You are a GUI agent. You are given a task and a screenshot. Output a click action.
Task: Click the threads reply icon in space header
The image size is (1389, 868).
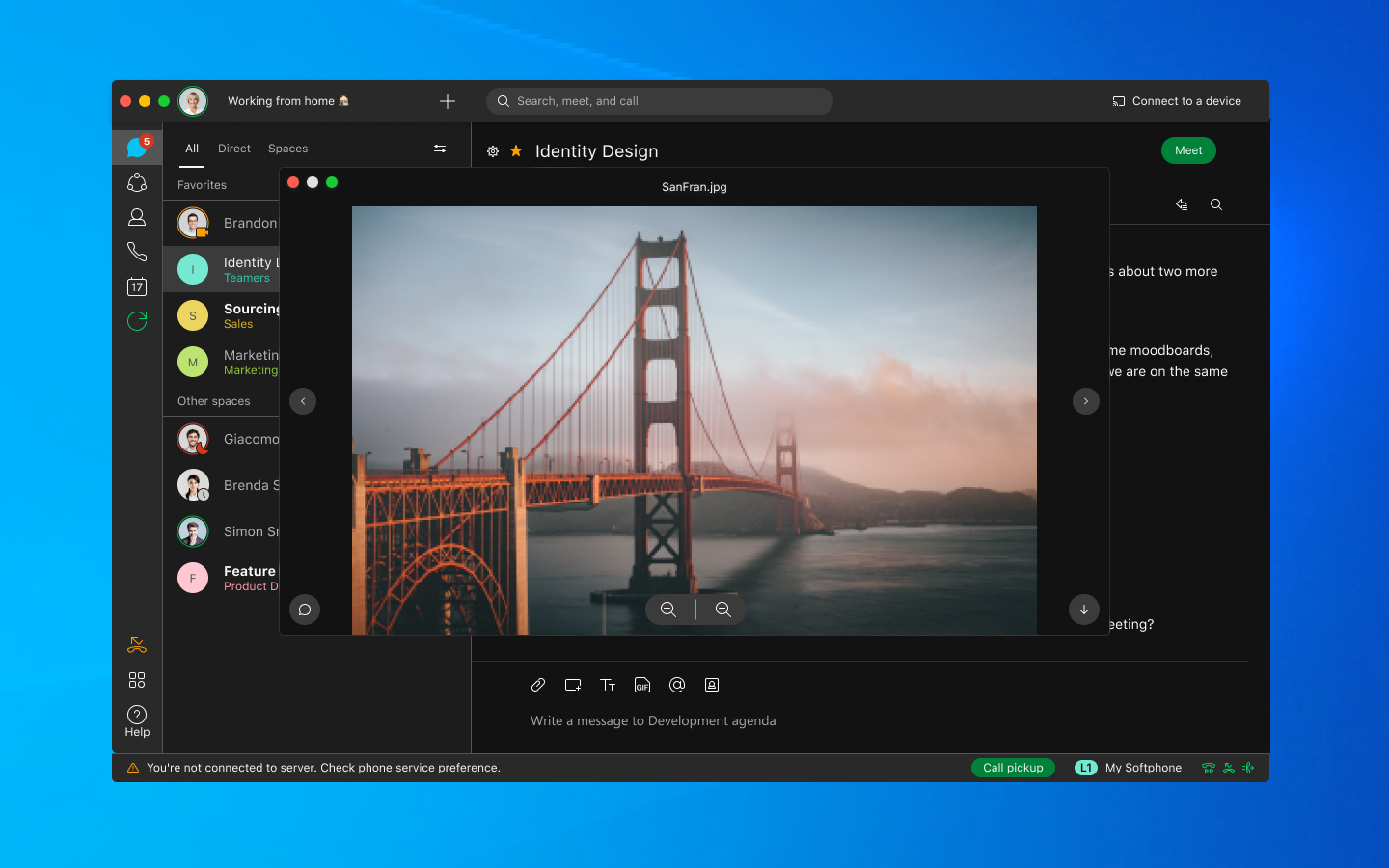[1182, 204]
